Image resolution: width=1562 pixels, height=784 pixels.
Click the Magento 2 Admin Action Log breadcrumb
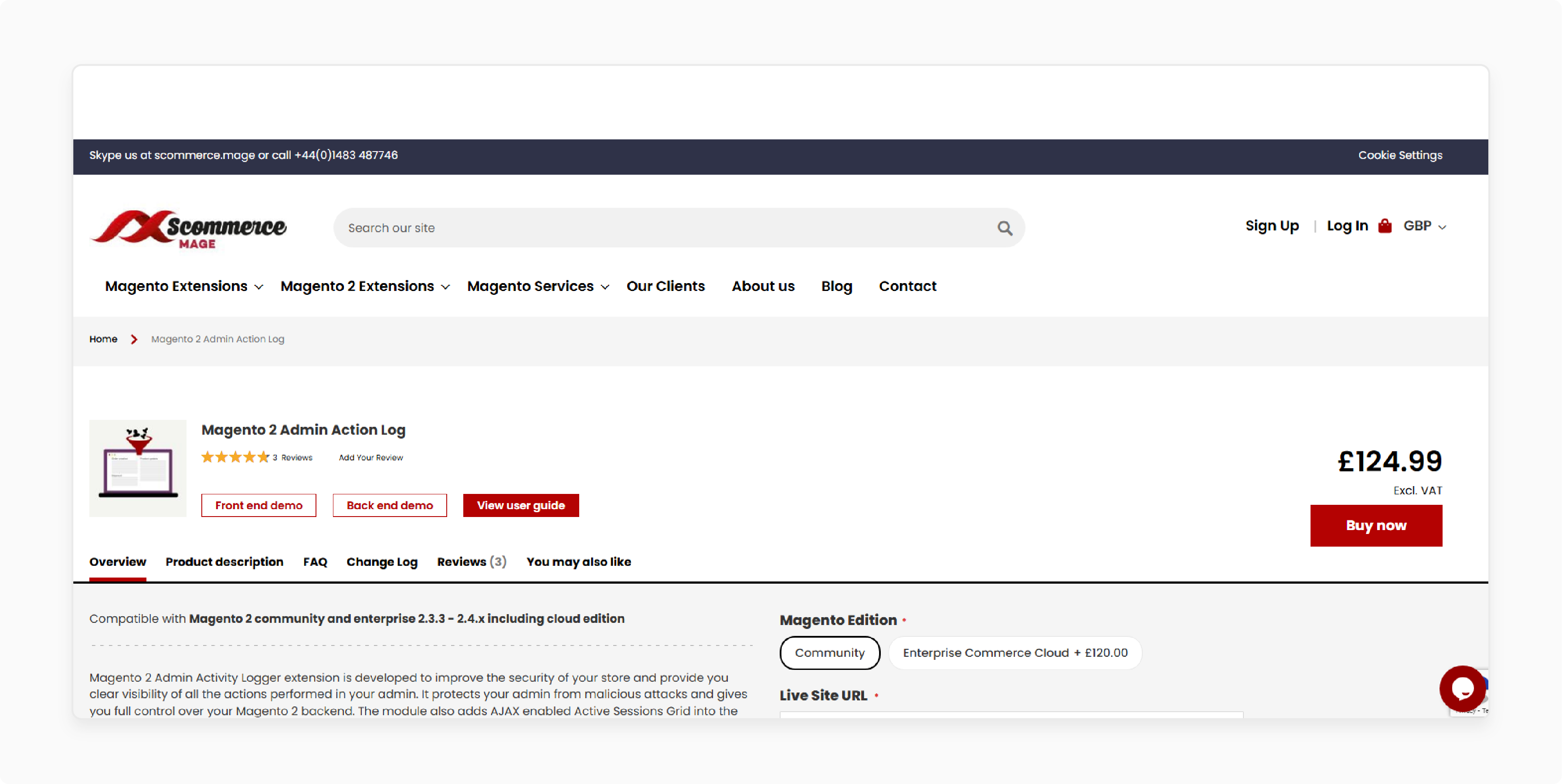point(217,339)
